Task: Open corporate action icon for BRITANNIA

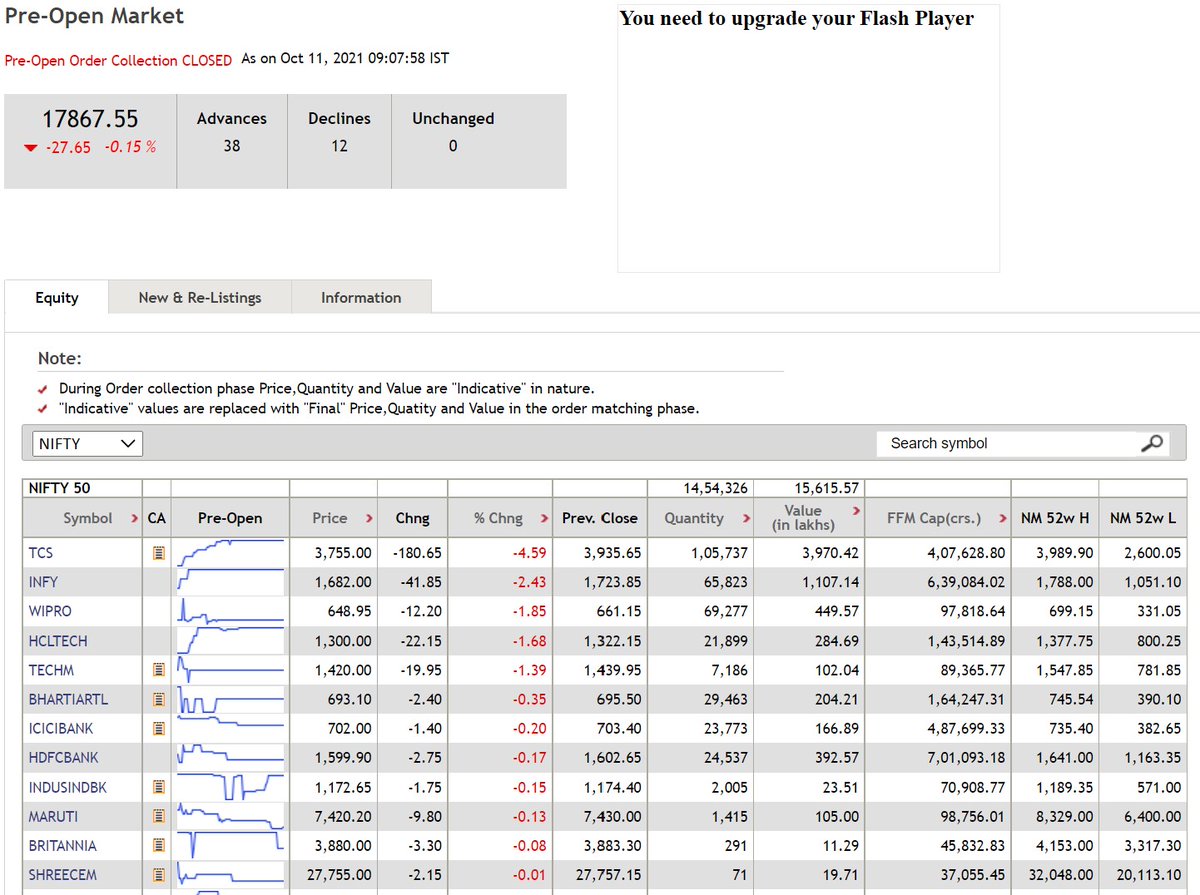Action: coord(157,846)
